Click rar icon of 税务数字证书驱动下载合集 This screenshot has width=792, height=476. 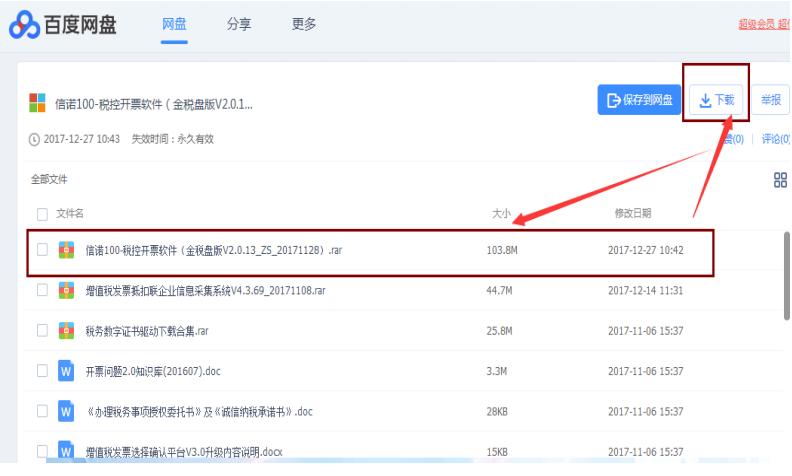(66, 330)
